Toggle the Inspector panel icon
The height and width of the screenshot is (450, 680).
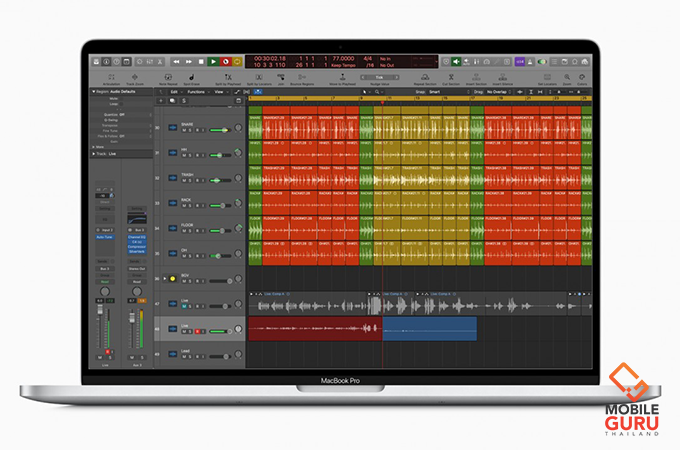coord(106,62)
